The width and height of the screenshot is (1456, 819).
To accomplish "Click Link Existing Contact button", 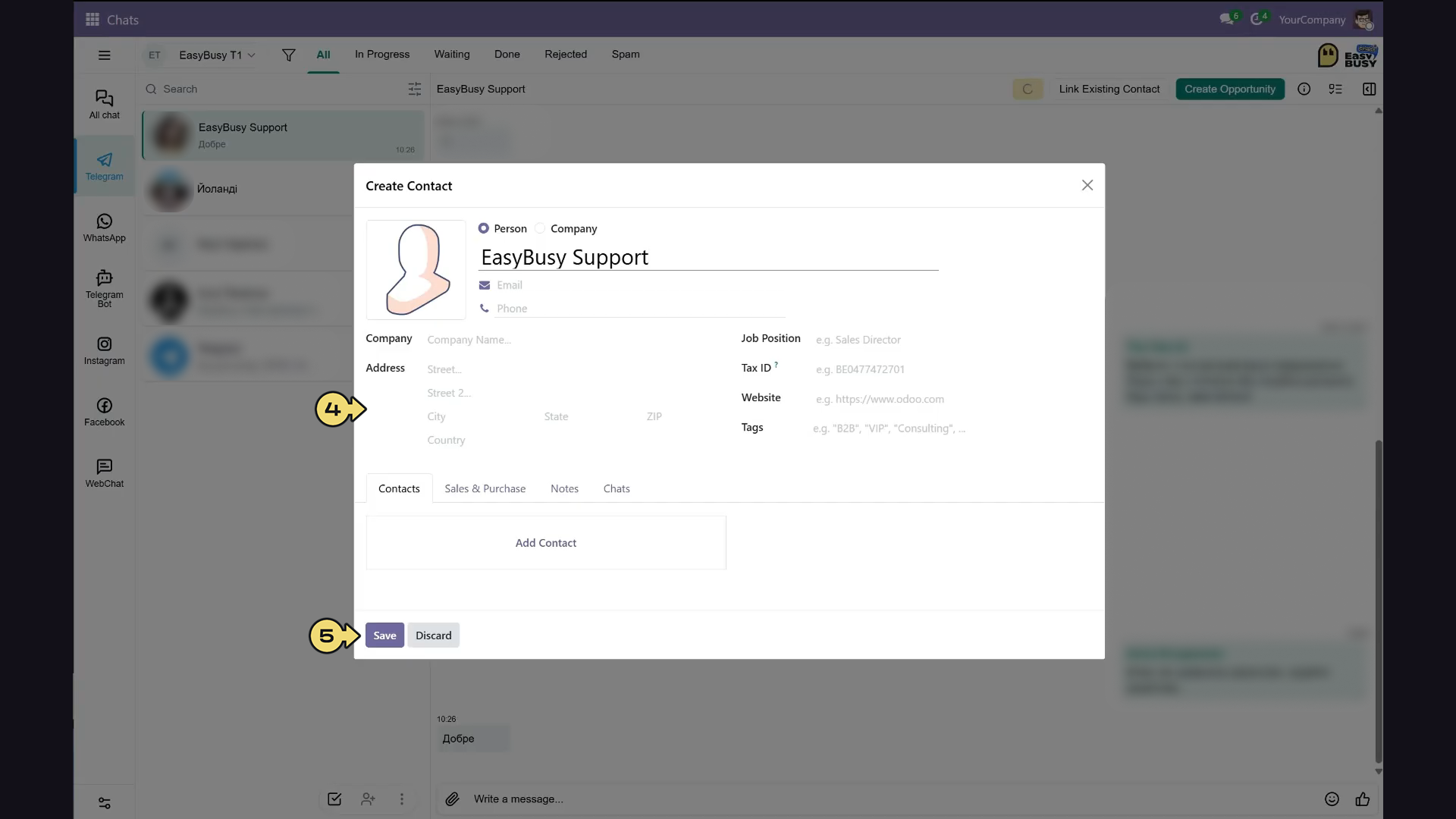I will pos(1109,89).
